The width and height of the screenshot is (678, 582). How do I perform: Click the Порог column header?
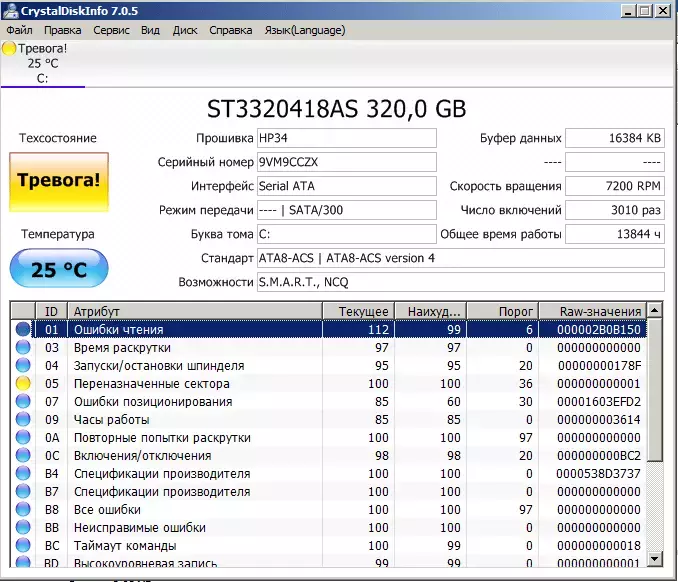point(503,311)
